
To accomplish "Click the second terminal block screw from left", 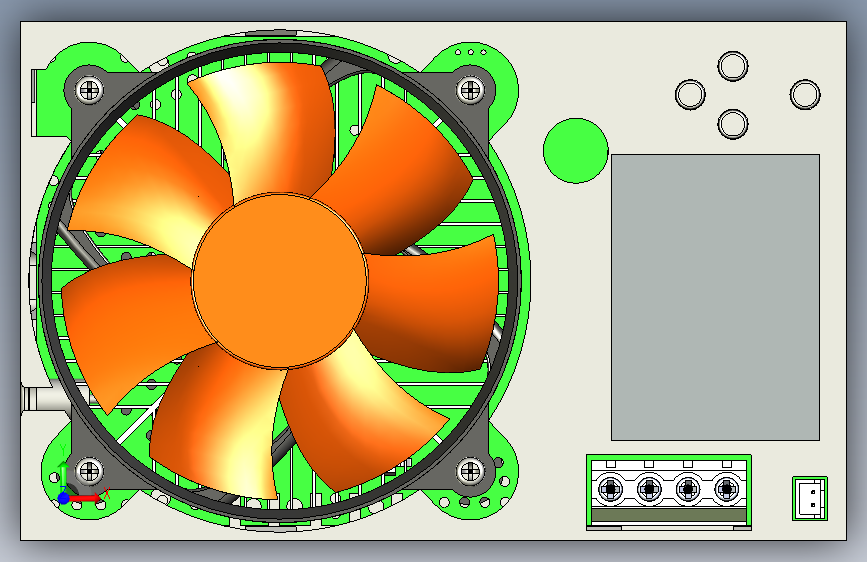I will (649, 489).
